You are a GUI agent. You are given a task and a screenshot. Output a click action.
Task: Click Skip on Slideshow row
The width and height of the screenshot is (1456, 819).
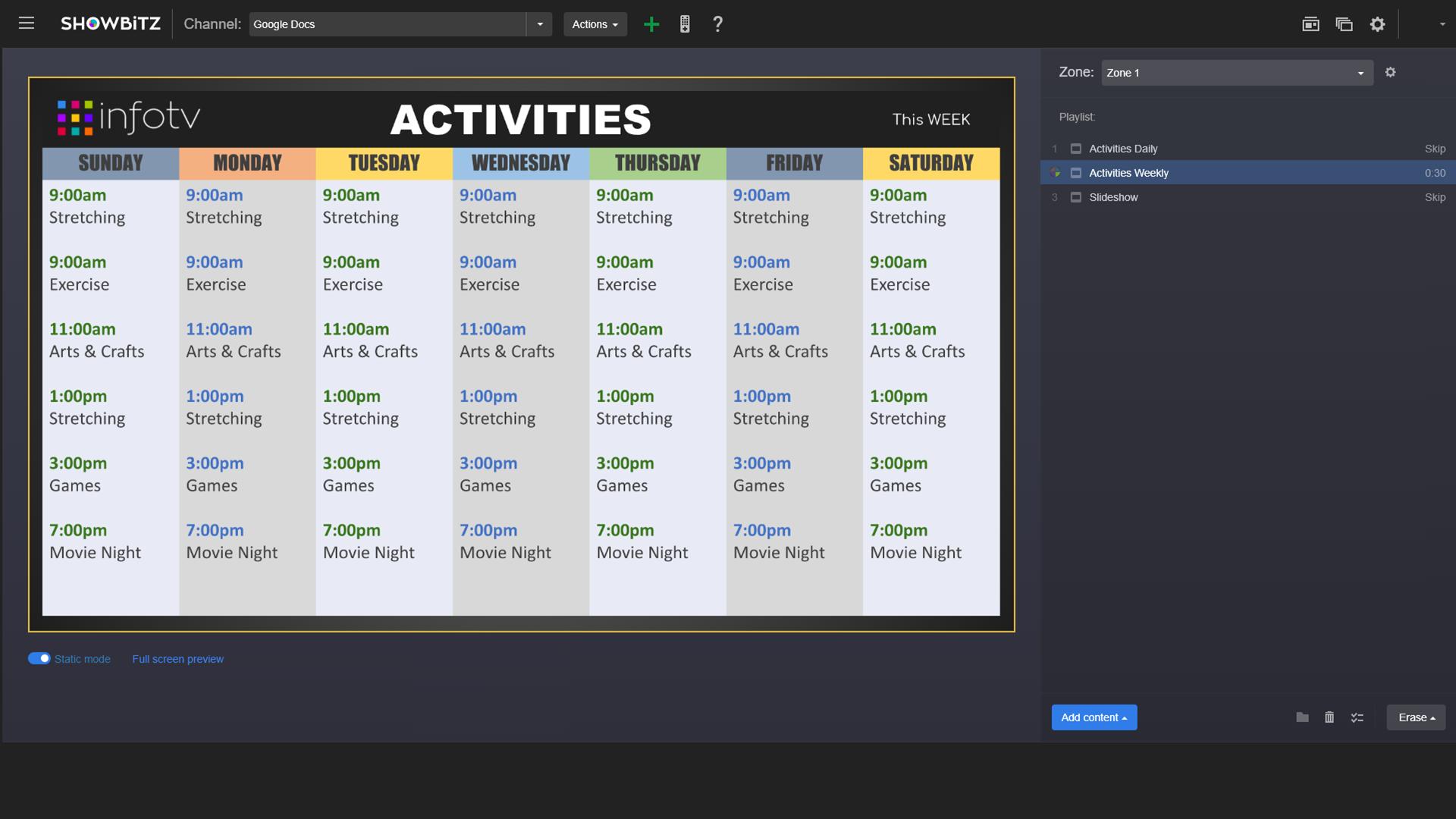pos(1435,197)
